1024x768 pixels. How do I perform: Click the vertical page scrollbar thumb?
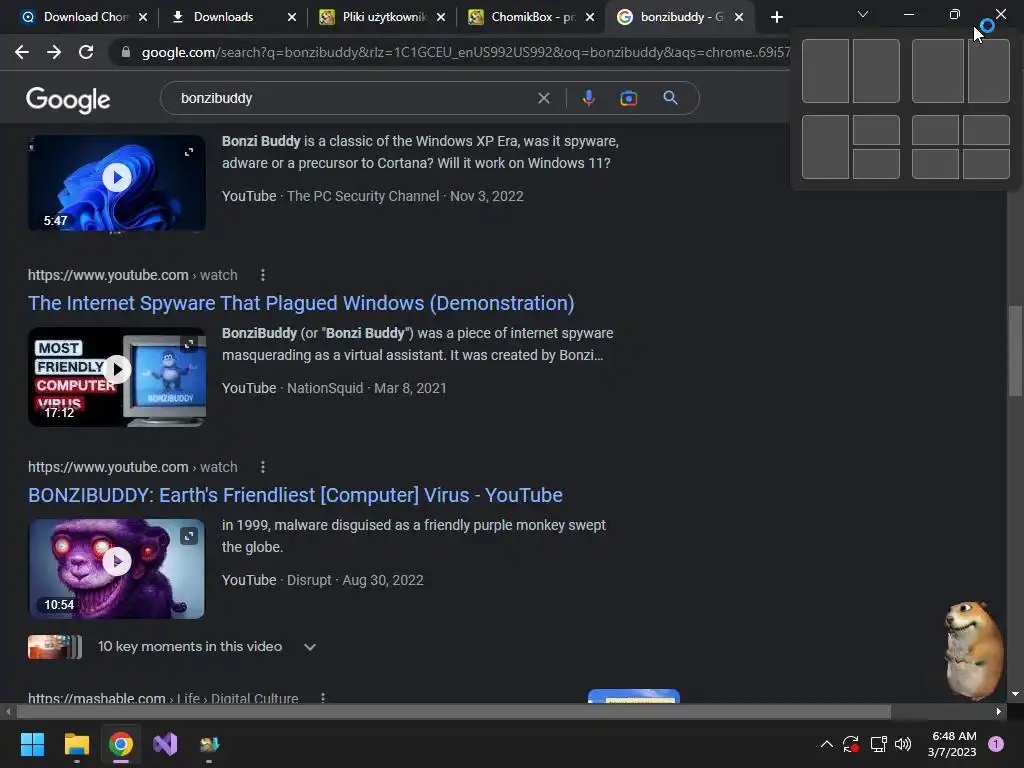point(1015,351)
